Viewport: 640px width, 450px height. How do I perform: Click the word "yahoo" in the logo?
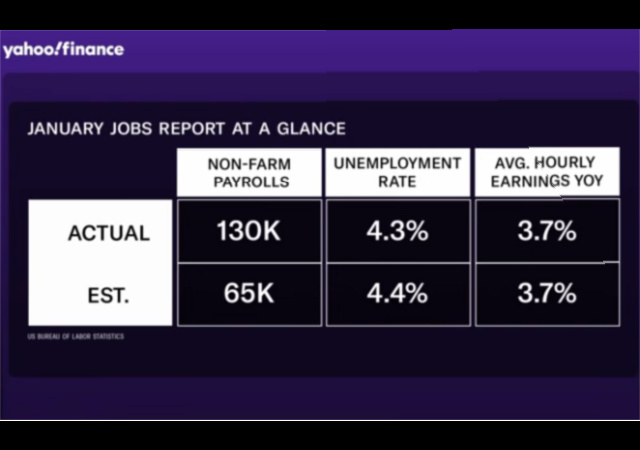32,50
